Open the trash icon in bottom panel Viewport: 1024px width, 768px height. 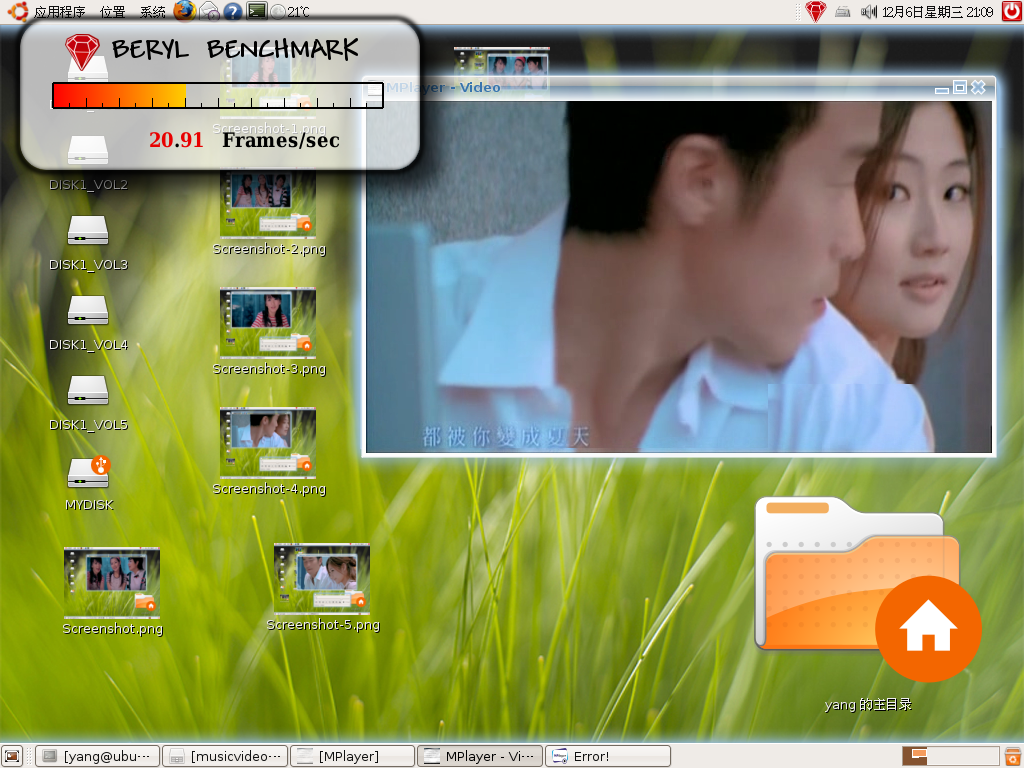point(1012,756)
